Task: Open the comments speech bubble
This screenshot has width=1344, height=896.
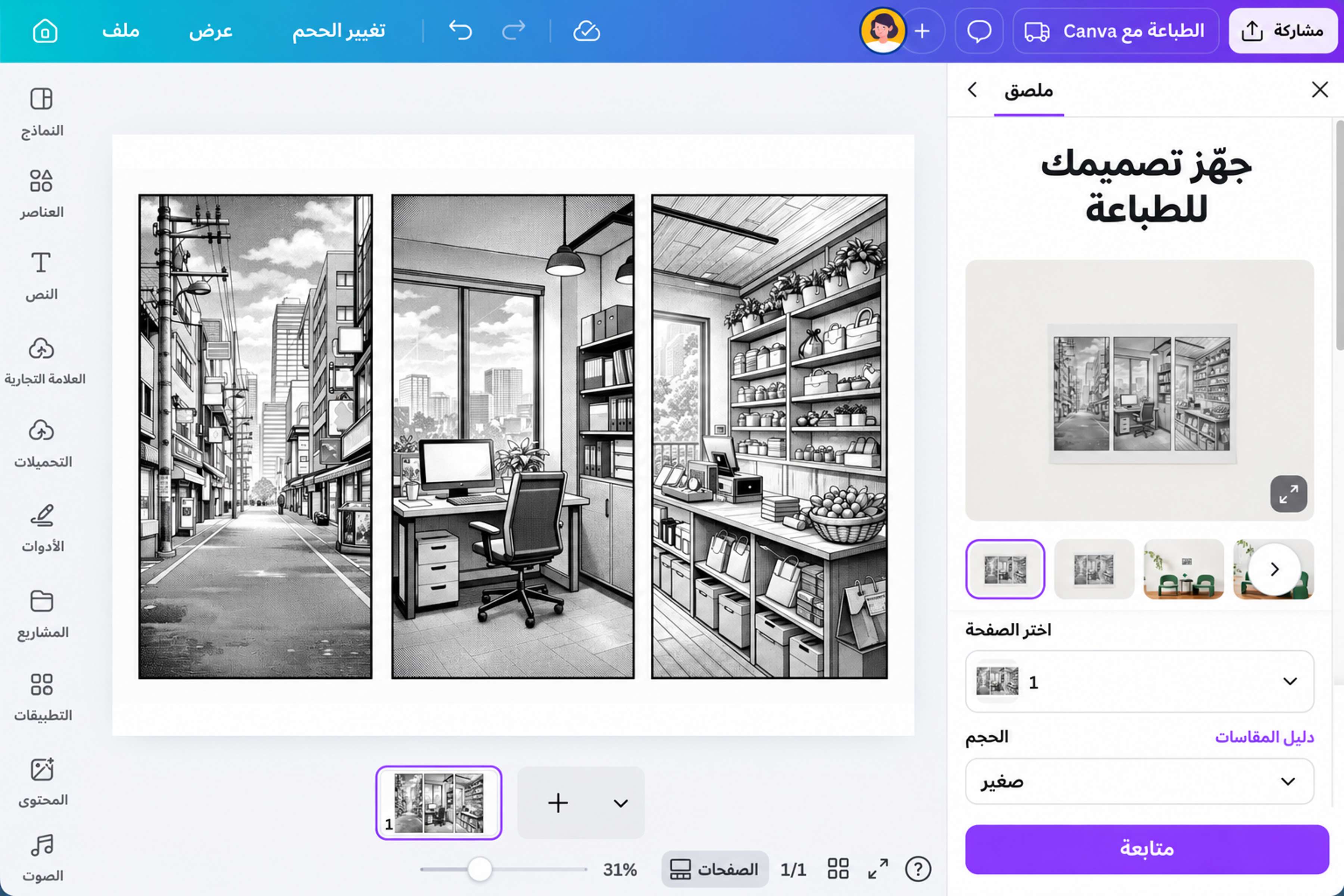Action: pyautogui.click(x=979, y=31)
